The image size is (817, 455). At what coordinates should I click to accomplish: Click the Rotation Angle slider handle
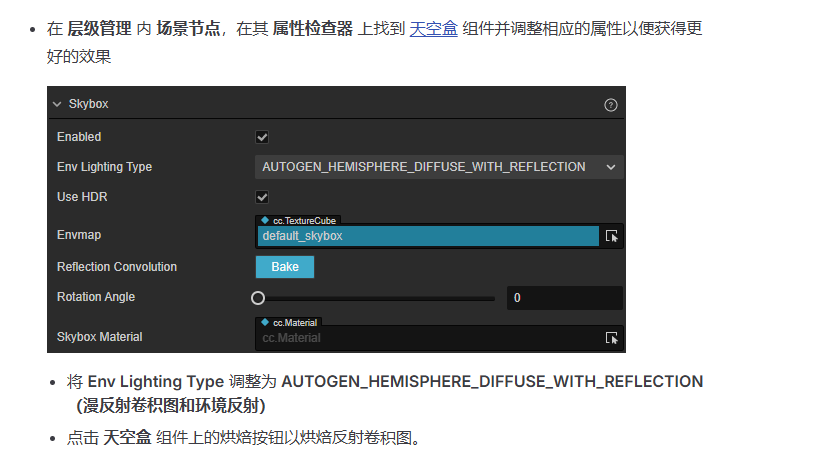coord(258,297)
